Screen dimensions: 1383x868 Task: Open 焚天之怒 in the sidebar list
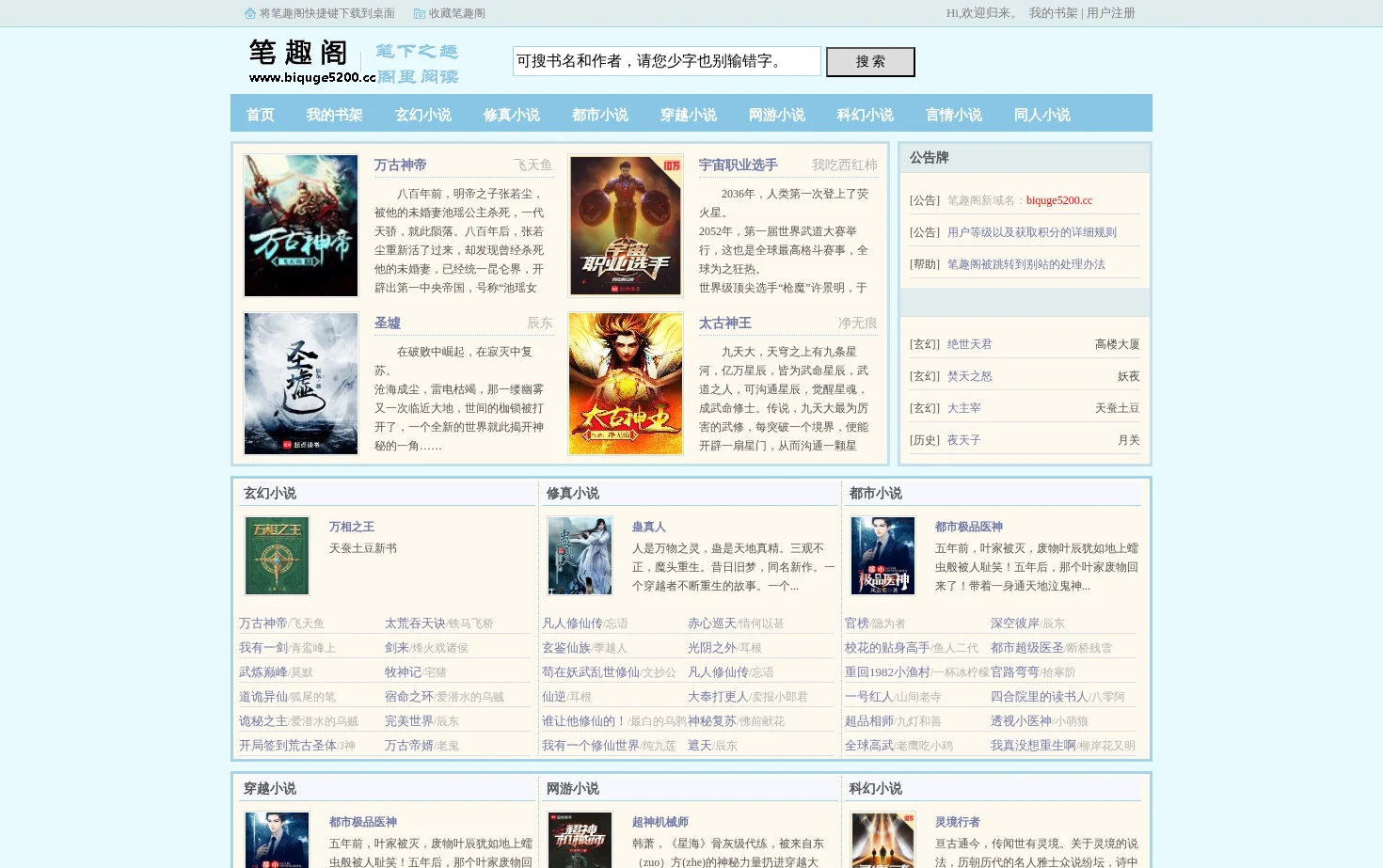coord(970,376)
